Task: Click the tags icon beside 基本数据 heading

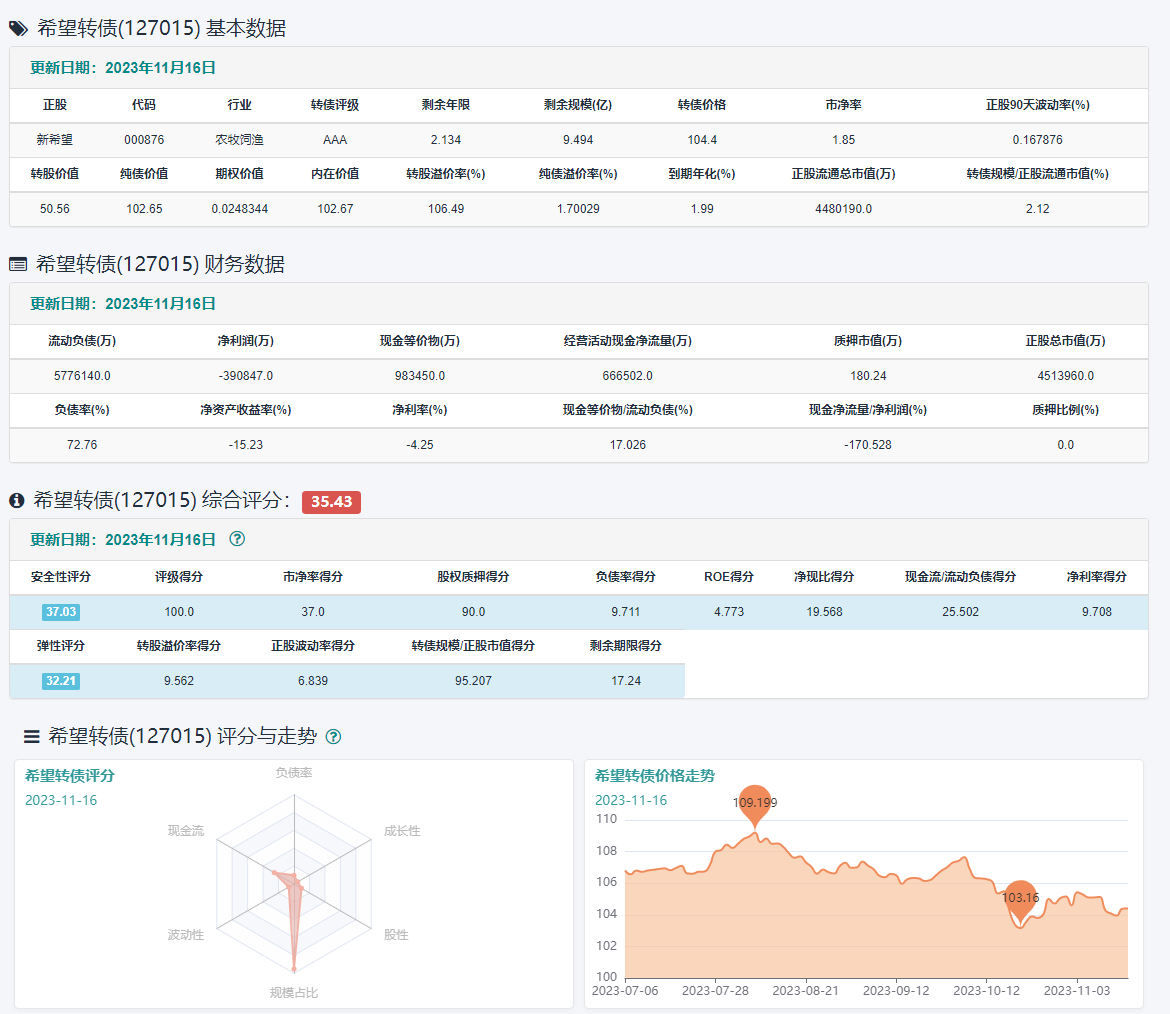Action: click(18, 29)
